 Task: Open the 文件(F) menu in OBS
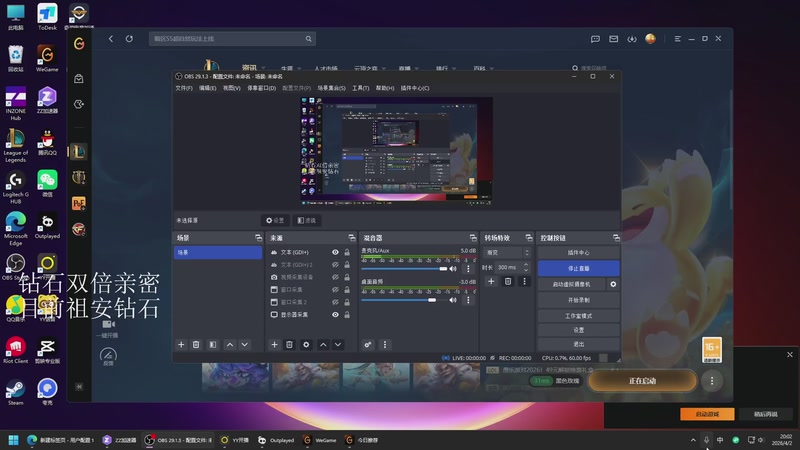pyautogui.click(x=184, y=88)
